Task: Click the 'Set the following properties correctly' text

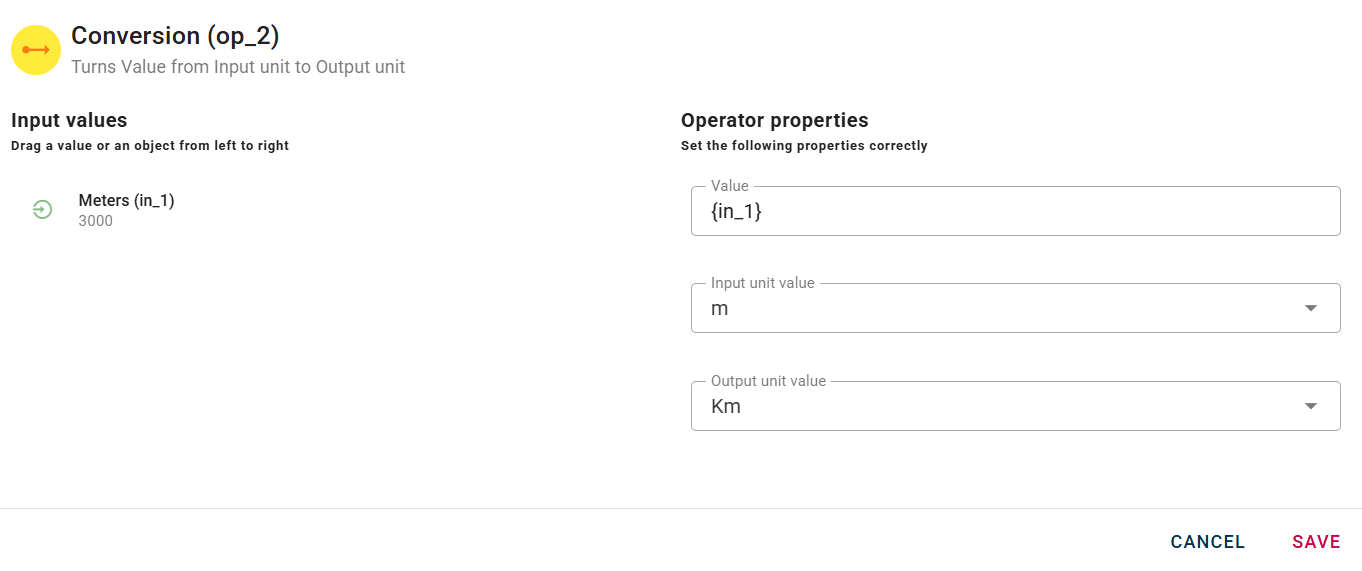Action: (804, 146)
